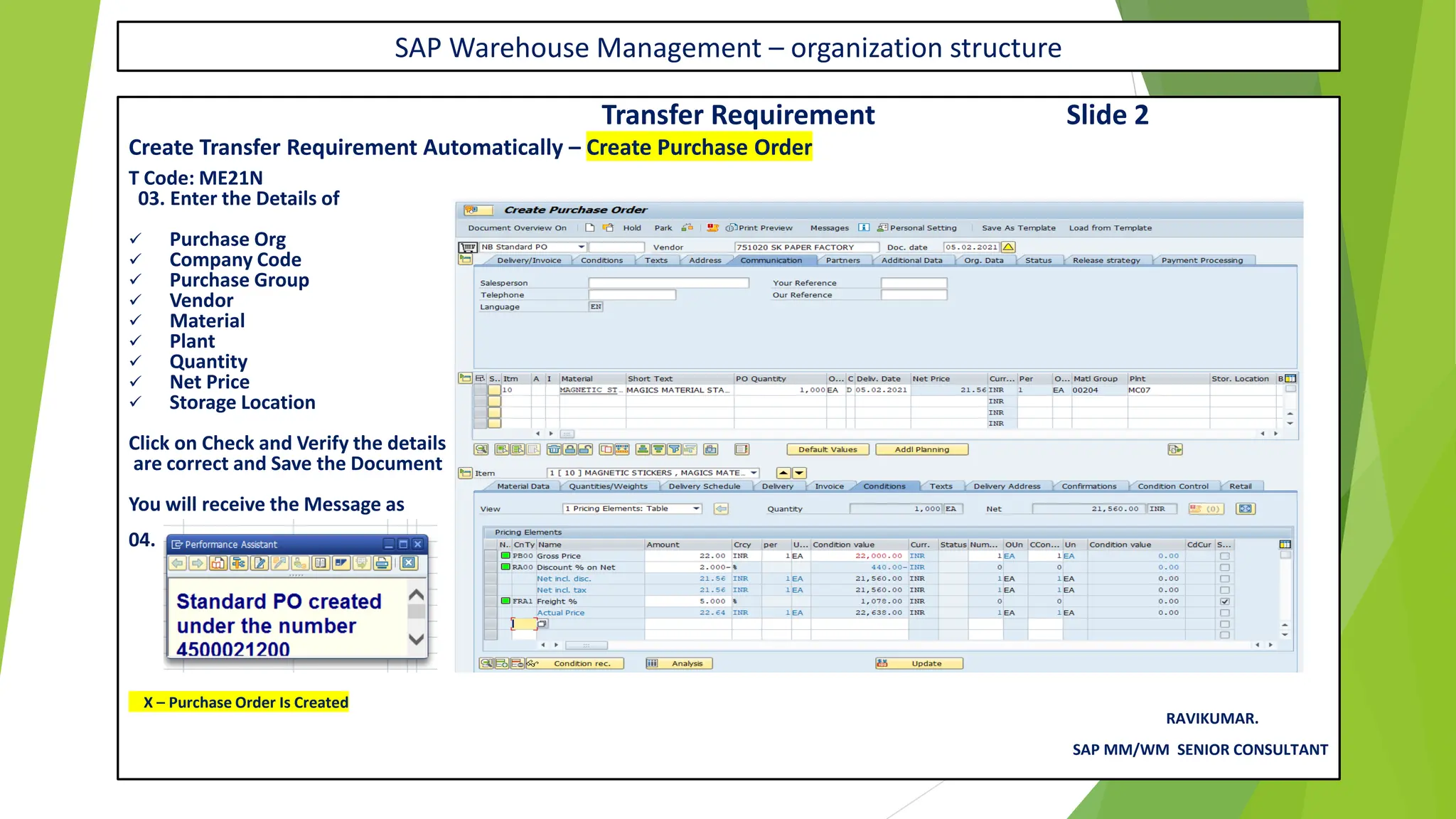Viewport: 1456px width, 819px height.
Task: Click the shopping cart icon beside document type
Action: click(x=468, y=247)
